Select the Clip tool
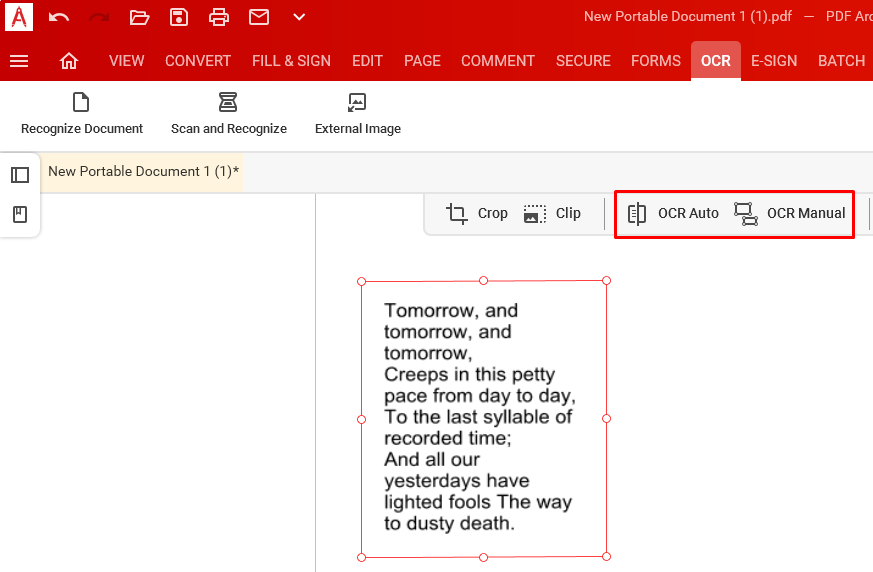This screenshot has height=572, width=873. tap(552, 213)
